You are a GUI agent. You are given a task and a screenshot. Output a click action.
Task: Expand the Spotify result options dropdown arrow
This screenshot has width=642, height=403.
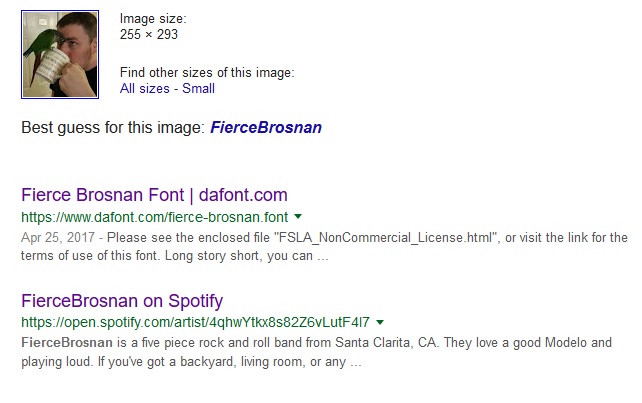click(x=380, y=322)
